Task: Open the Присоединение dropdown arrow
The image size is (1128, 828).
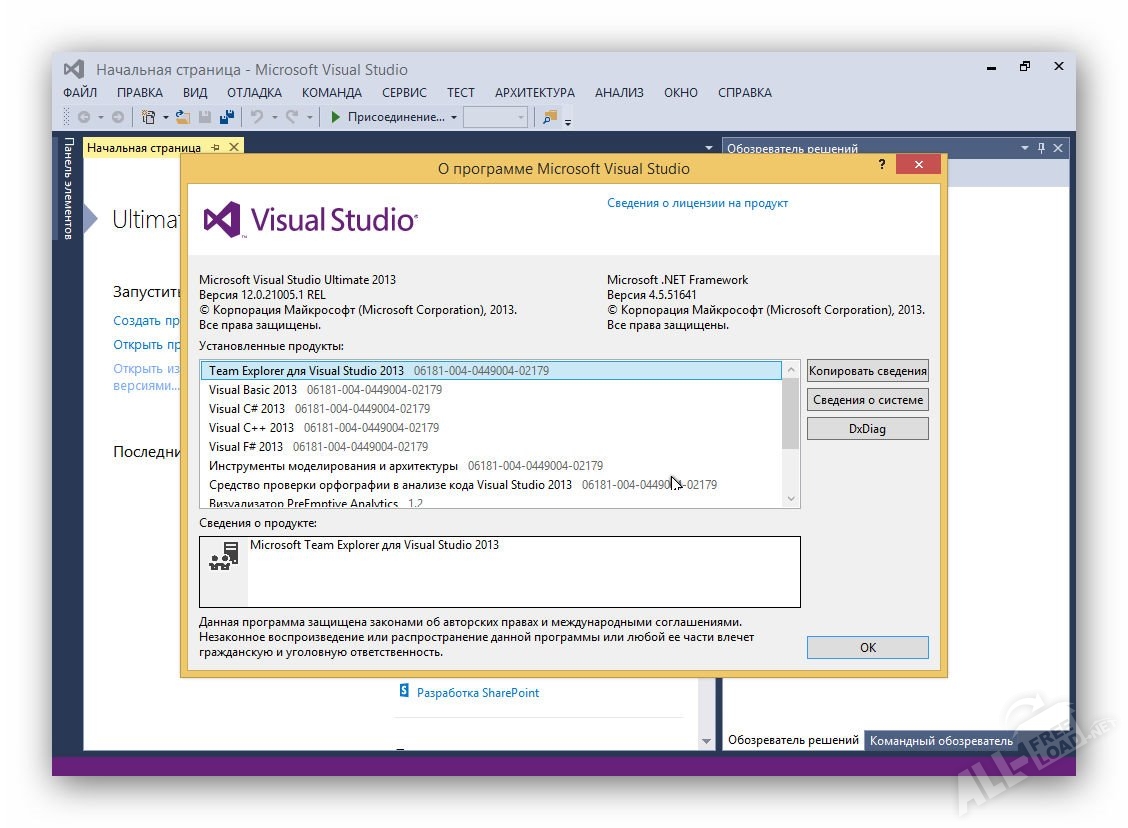Action: point(454,118)
